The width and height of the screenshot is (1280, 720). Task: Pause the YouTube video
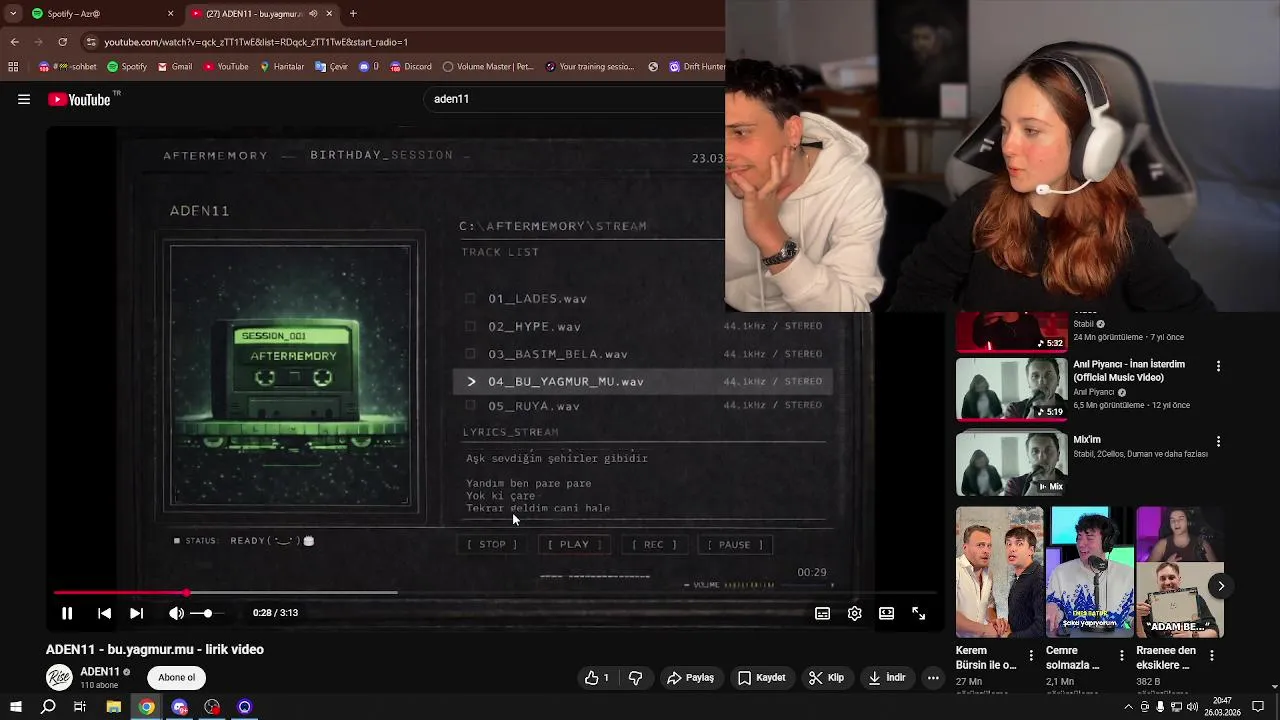point(67,613)
